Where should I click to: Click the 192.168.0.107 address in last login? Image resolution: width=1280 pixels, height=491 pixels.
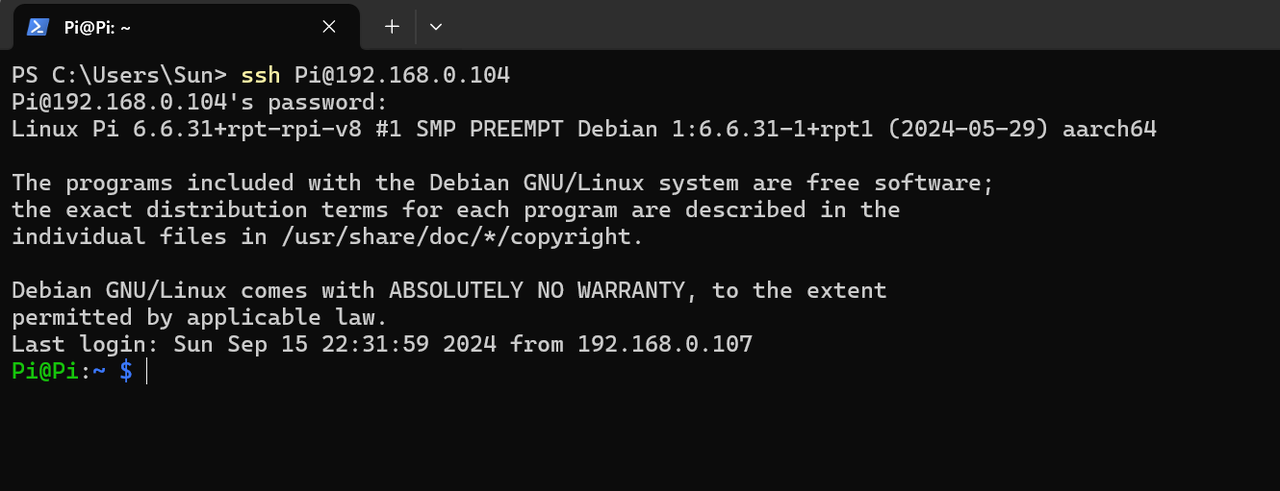pyautogui.click(x=665, y=345)
